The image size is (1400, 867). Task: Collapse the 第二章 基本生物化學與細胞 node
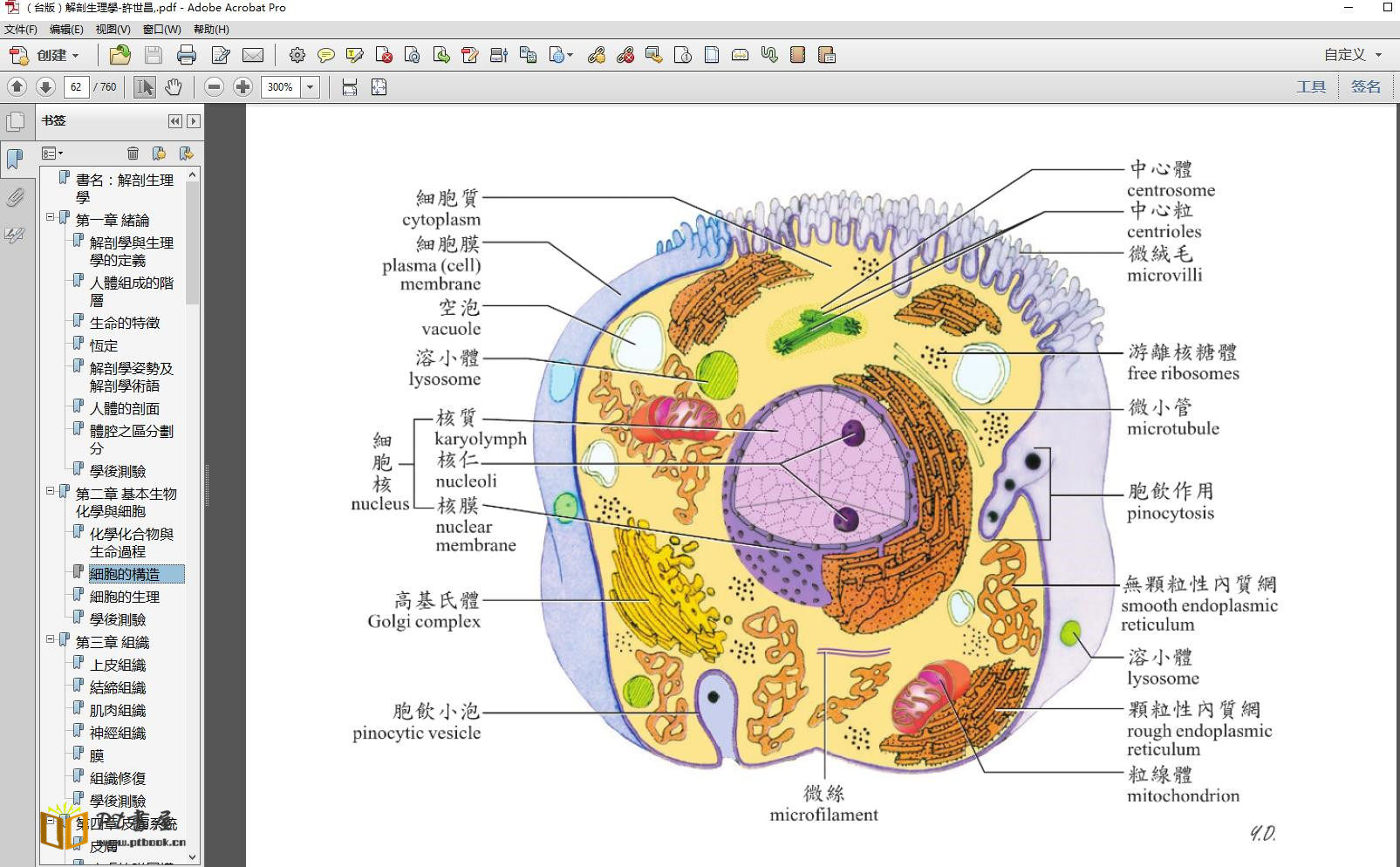click(51, 491)
